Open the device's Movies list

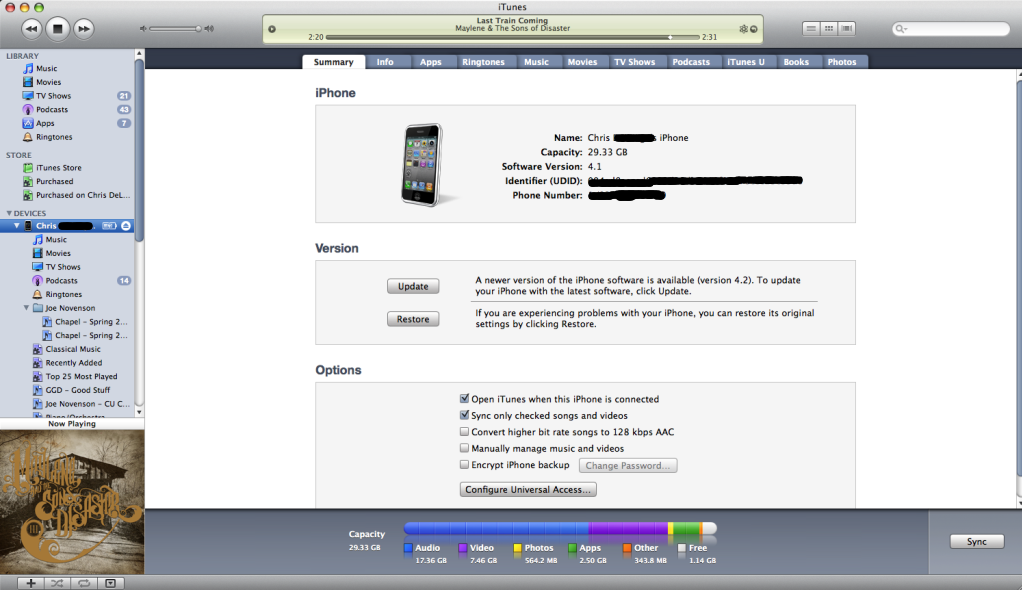pos(57,253)
